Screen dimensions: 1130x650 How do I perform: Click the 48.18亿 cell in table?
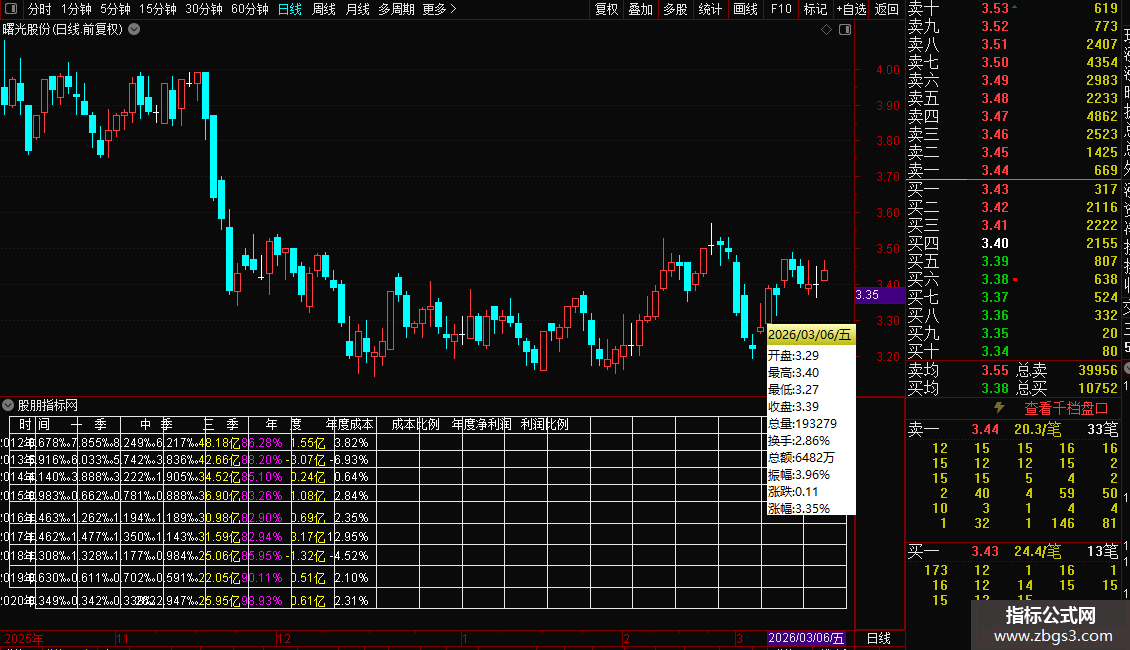[x=219, y=443]
